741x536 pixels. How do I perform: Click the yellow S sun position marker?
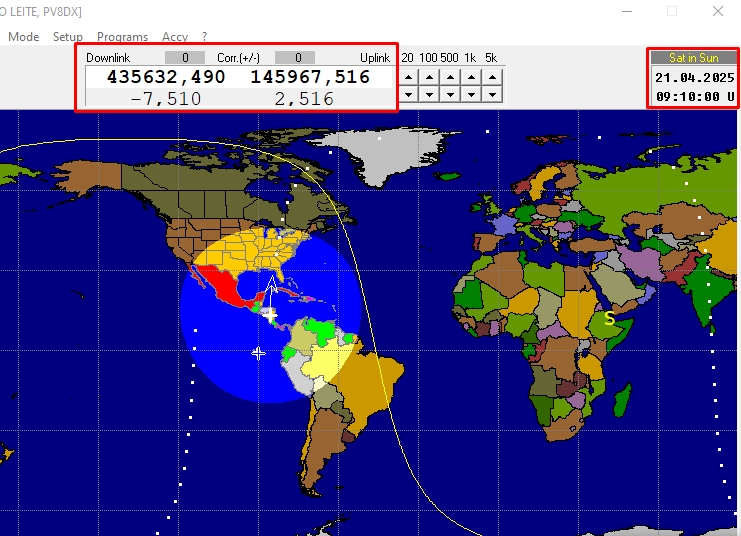tap(610, 319)
